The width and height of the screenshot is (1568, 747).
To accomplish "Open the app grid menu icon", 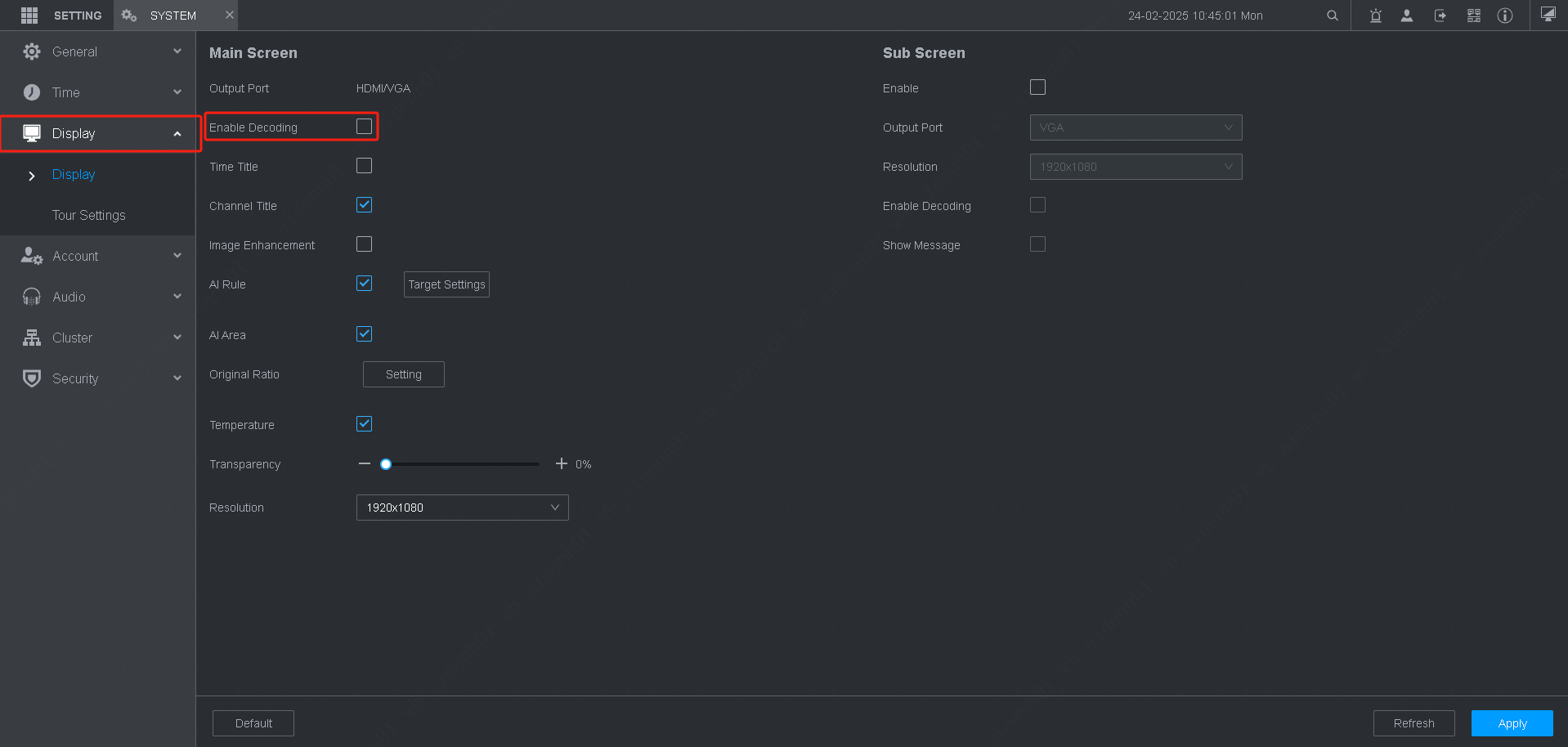I will point(29,16).
